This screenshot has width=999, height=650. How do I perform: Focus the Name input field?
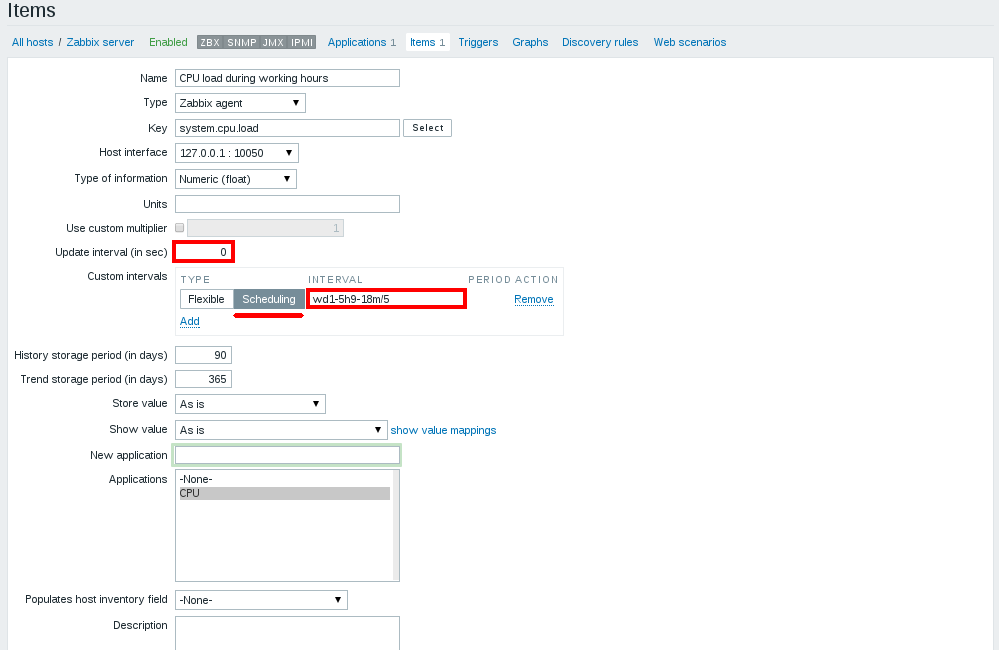[x=287, y=78]
